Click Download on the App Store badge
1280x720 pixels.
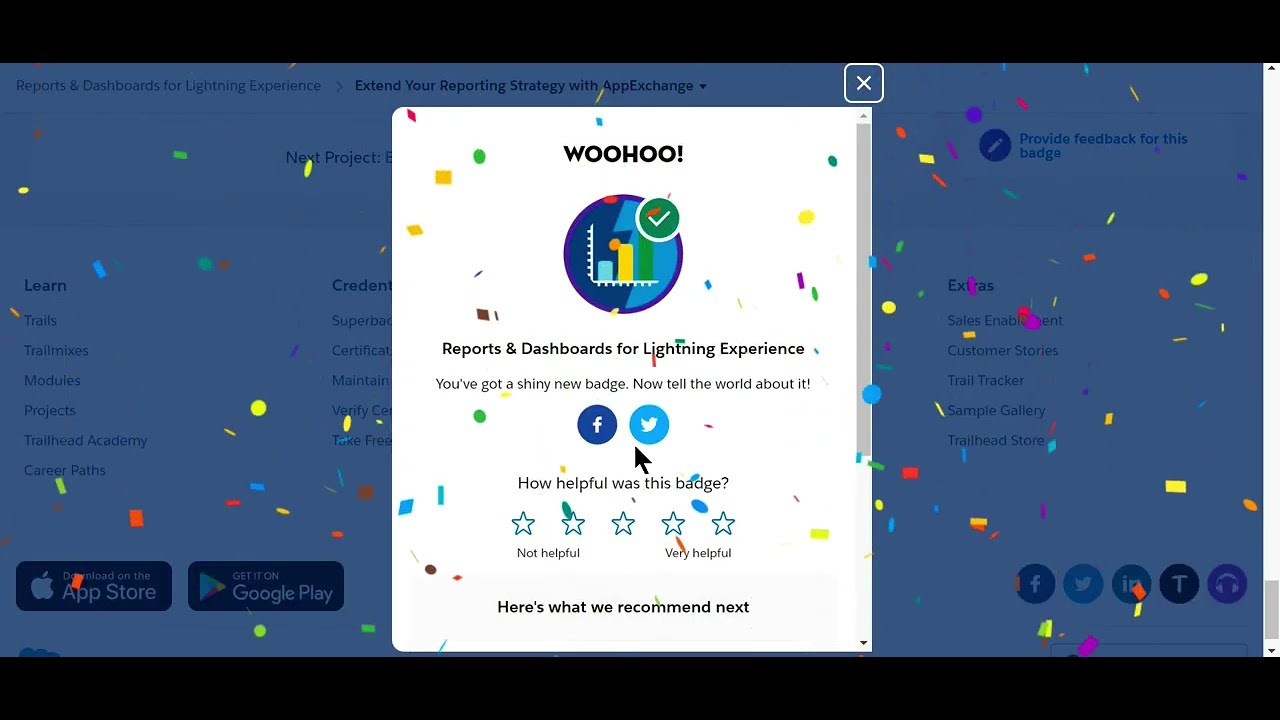pos(94,586)
